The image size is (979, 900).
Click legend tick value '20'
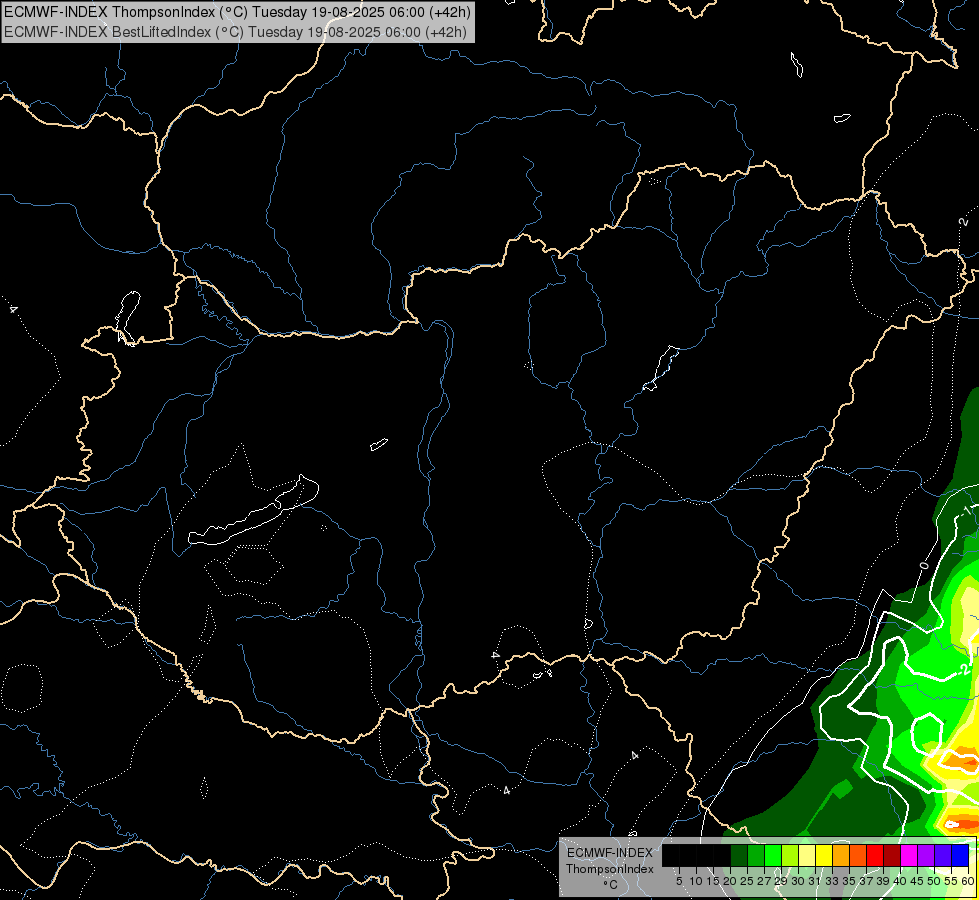[728, 881]
